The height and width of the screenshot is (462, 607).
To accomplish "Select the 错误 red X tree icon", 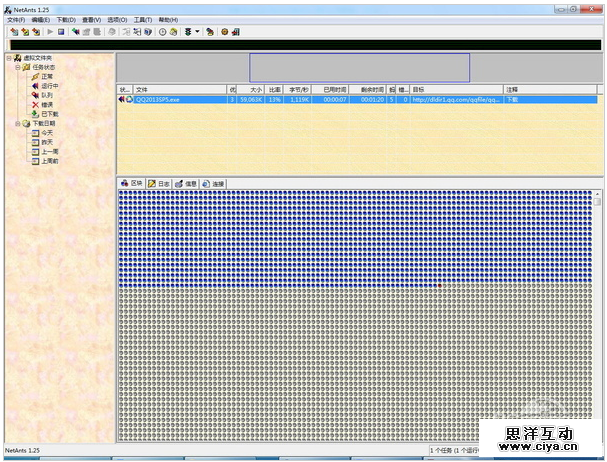I will tap(35, 104).
